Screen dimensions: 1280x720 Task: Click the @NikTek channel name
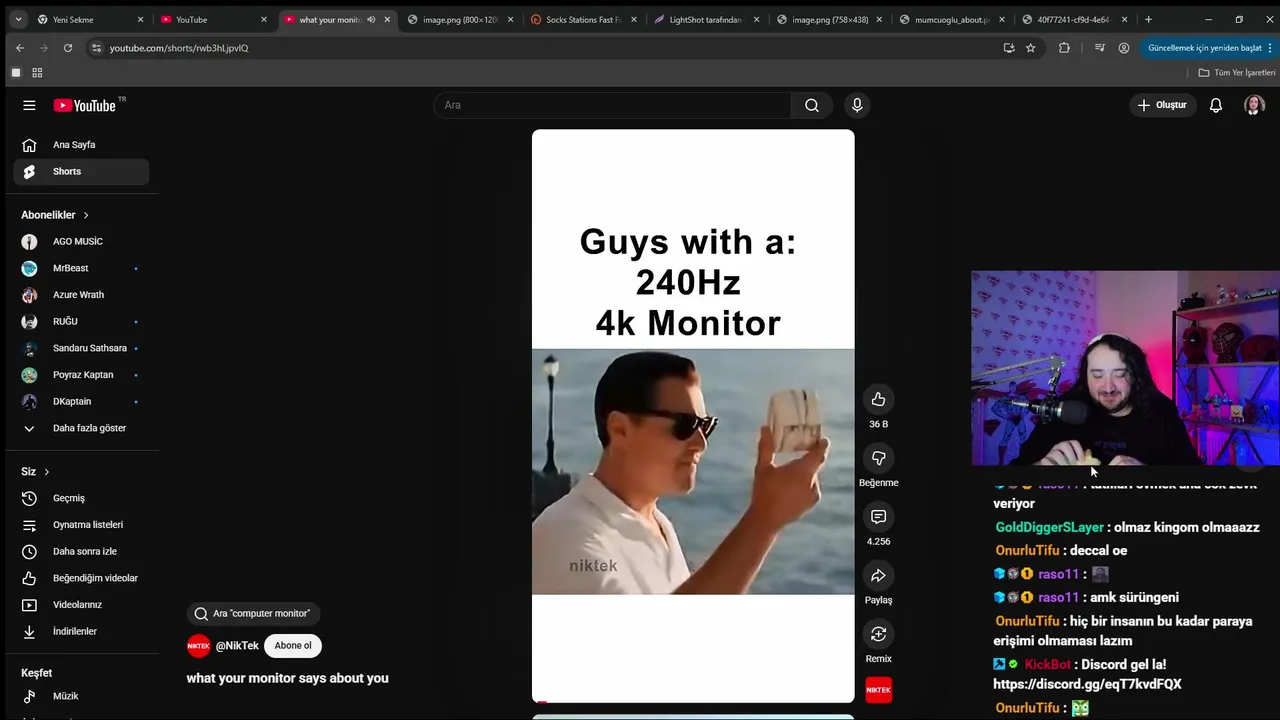click(237, 646)
